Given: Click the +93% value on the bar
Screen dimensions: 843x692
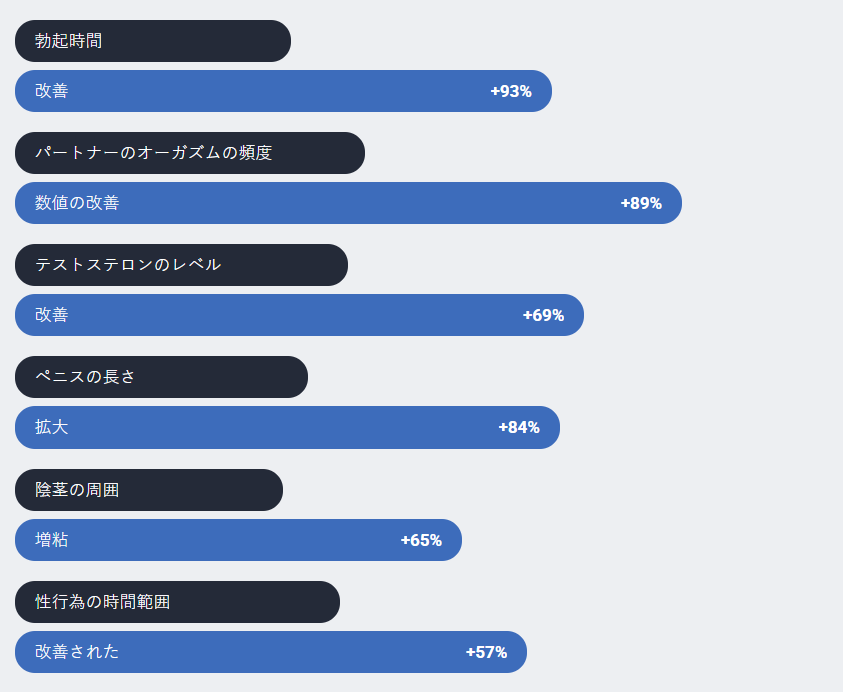Looking at the screenshot, I should [x=510, y=91].
